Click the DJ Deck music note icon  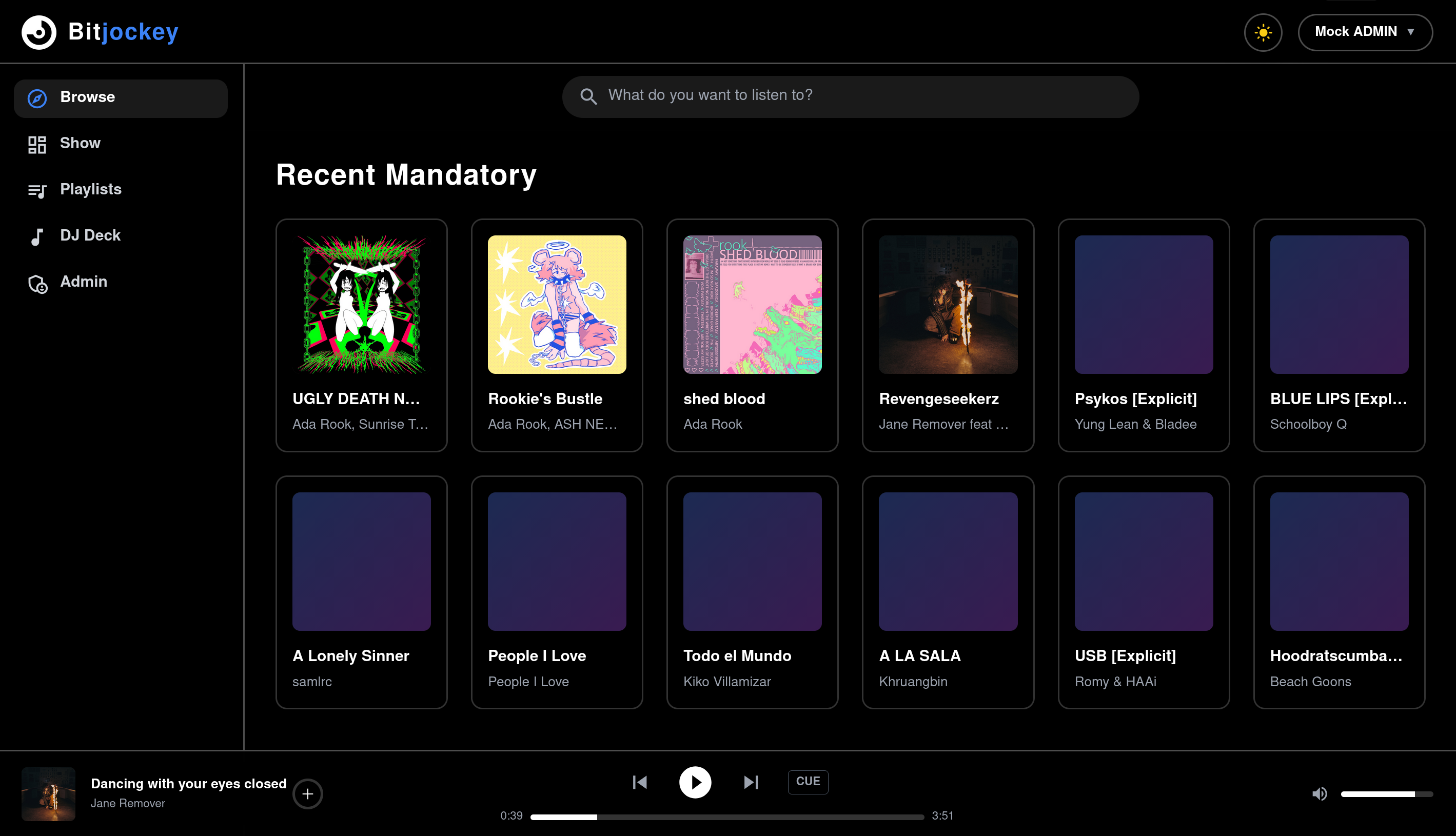point(37,236)
